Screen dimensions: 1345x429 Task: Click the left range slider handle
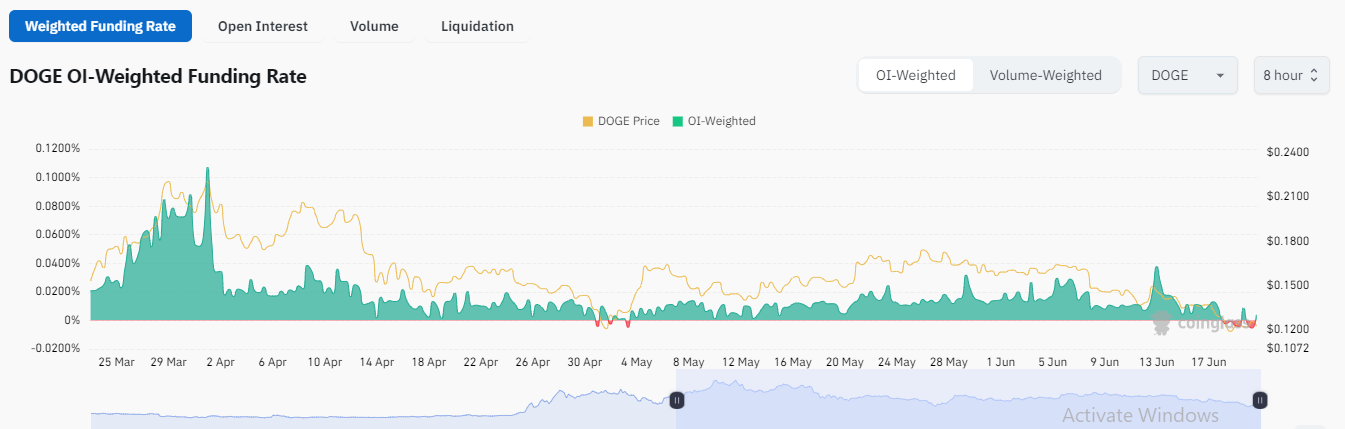pyautogui.click(x=676, y=400)
